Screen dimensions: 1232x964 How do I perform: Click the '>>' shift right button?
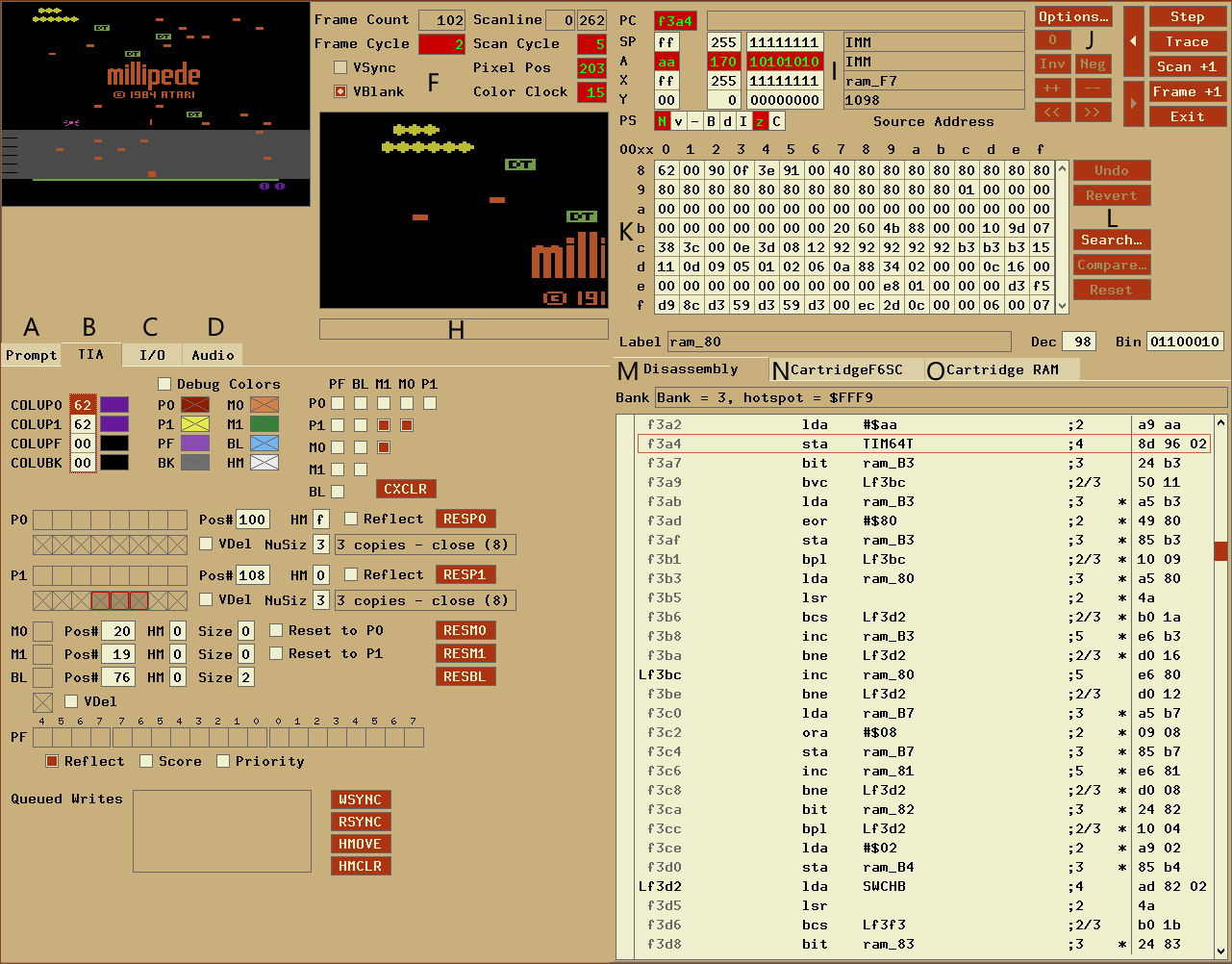tap(1093, 112)
